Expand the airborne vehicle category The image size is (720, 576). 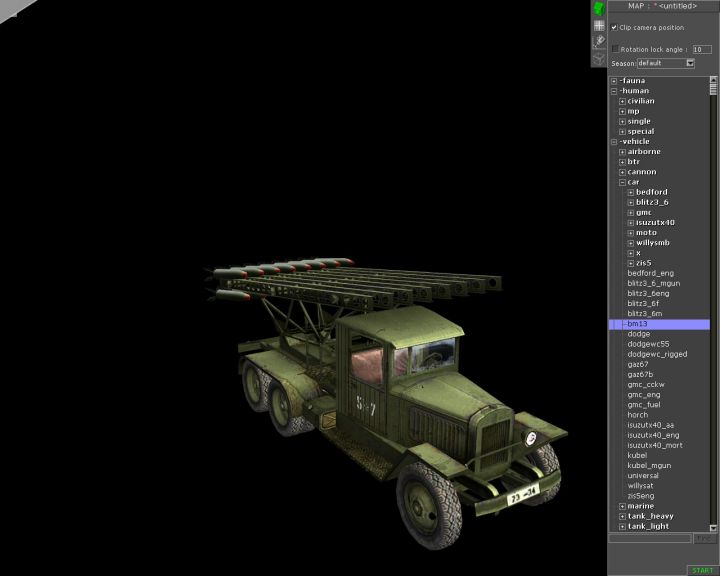click(x=622, y=152)
